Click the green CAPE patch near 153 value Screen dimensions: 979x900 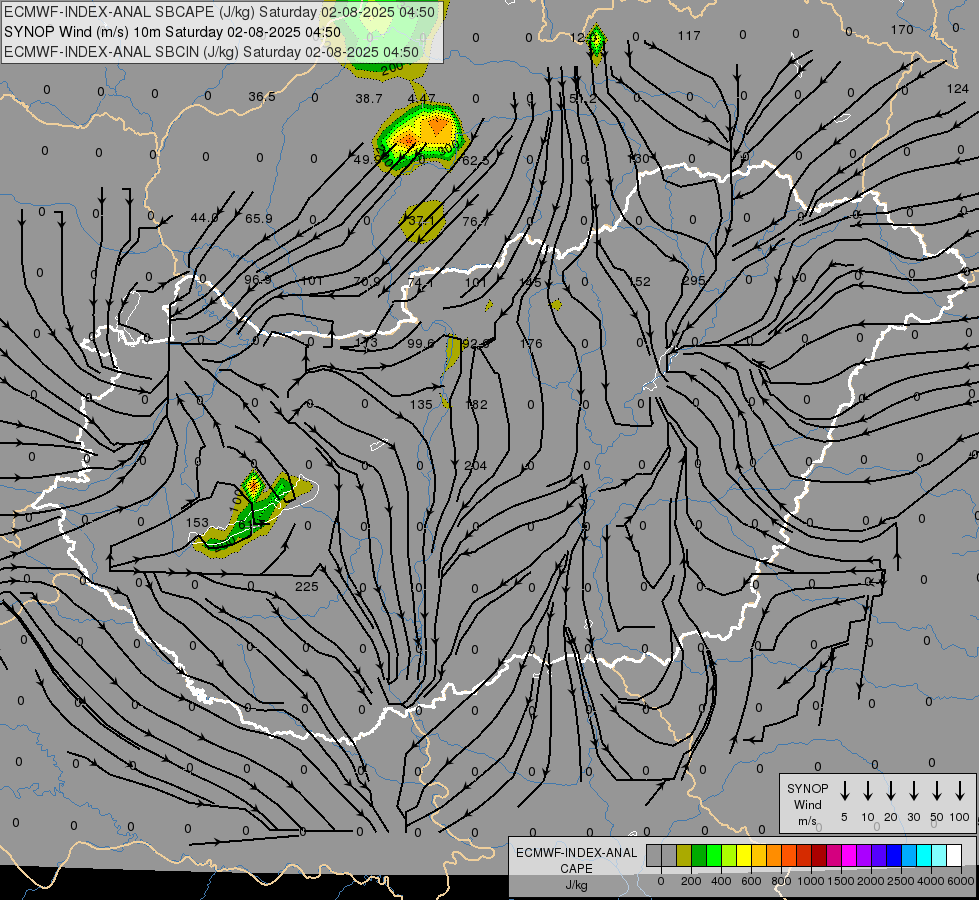point(250,515)
